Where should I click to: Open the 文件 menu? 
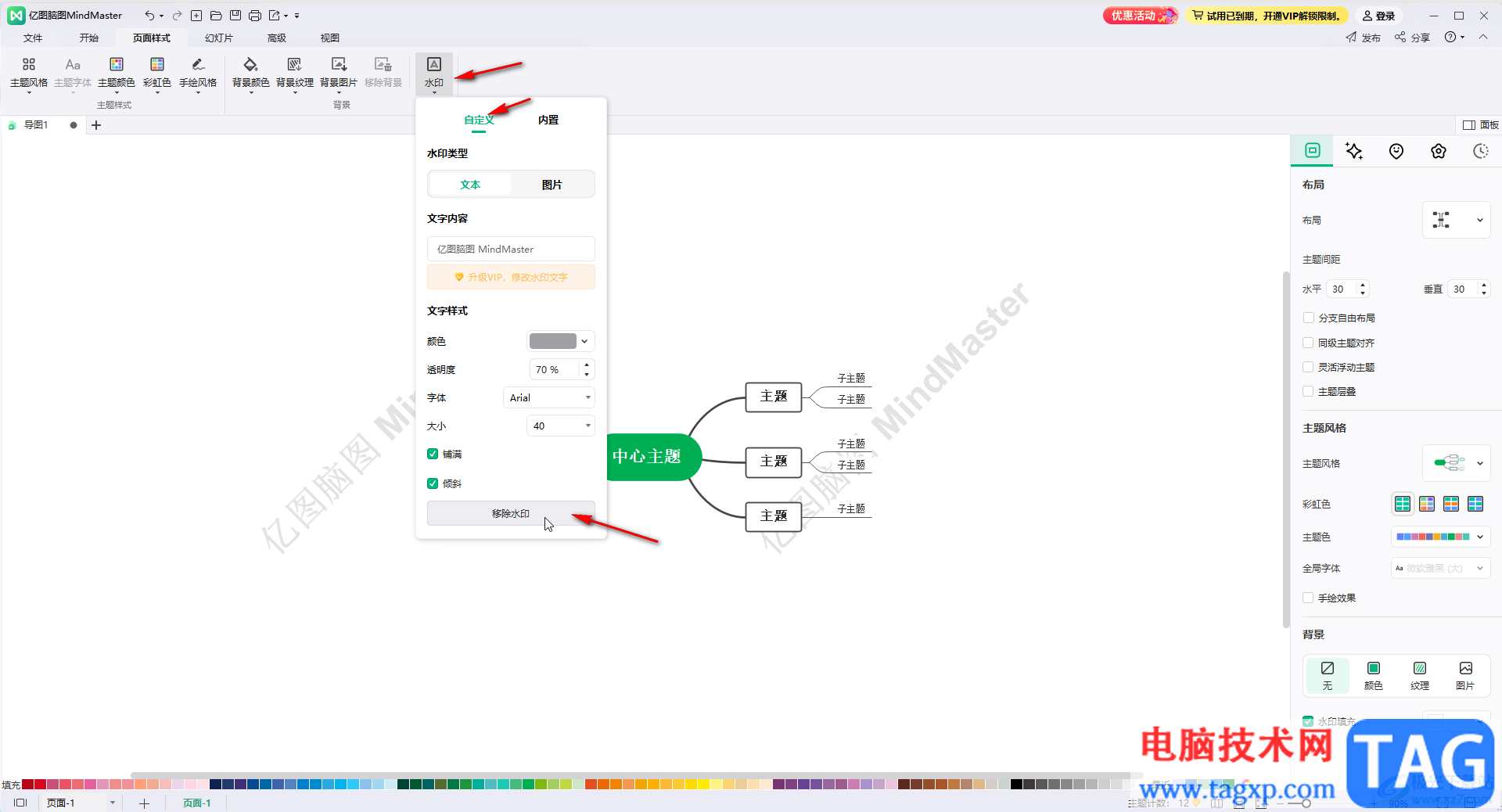(33, 38)
